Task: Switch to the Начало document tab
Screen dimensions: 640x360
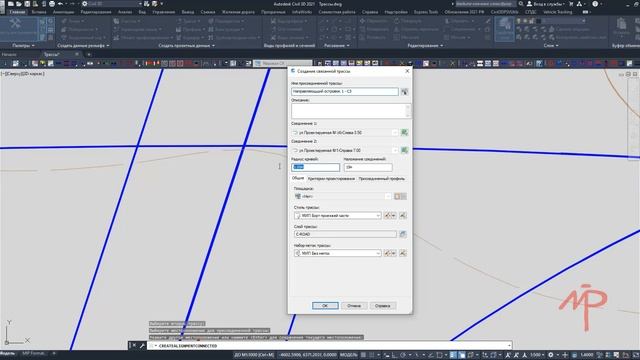Action: pyautogui.click(x=9, y=54)
